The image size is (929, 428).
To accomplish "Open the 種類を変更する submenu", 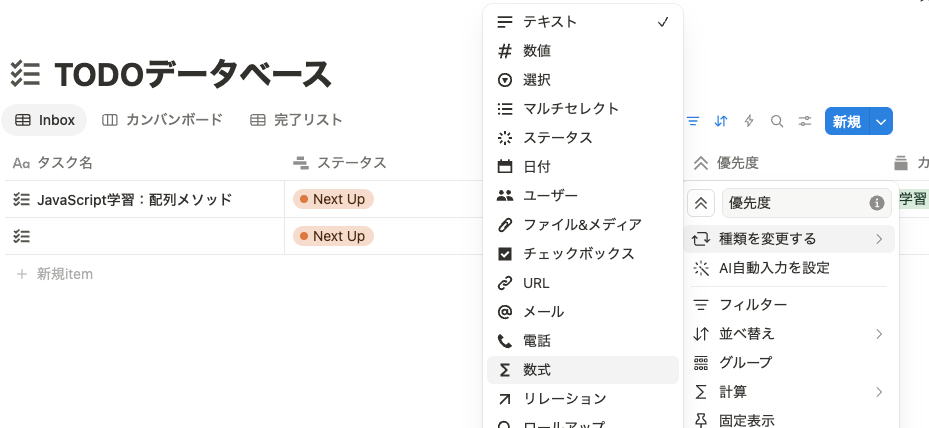I will (x=789, y=239).
